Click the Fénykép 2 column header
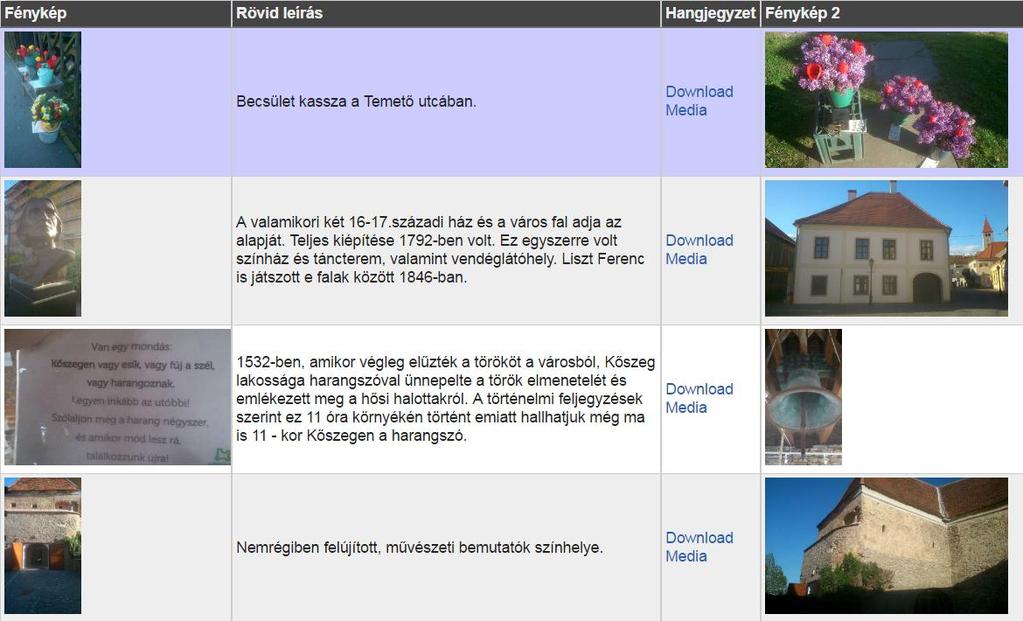1023x621 pixels. click(x=892, y=13)
